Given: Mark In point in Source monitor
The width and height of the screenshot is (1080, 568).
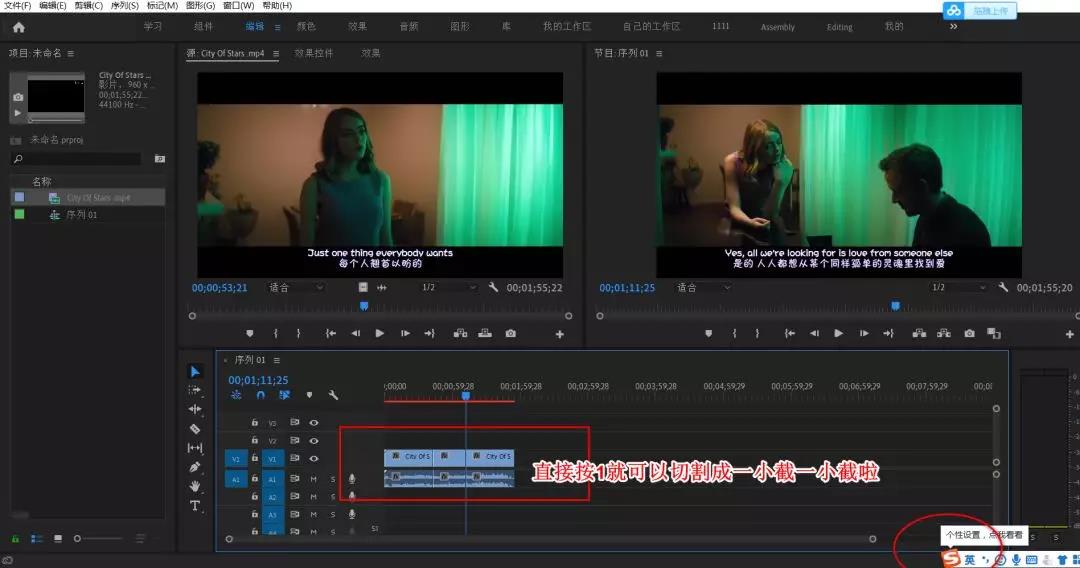Looking at the screenshot, I should pos(276,333).
